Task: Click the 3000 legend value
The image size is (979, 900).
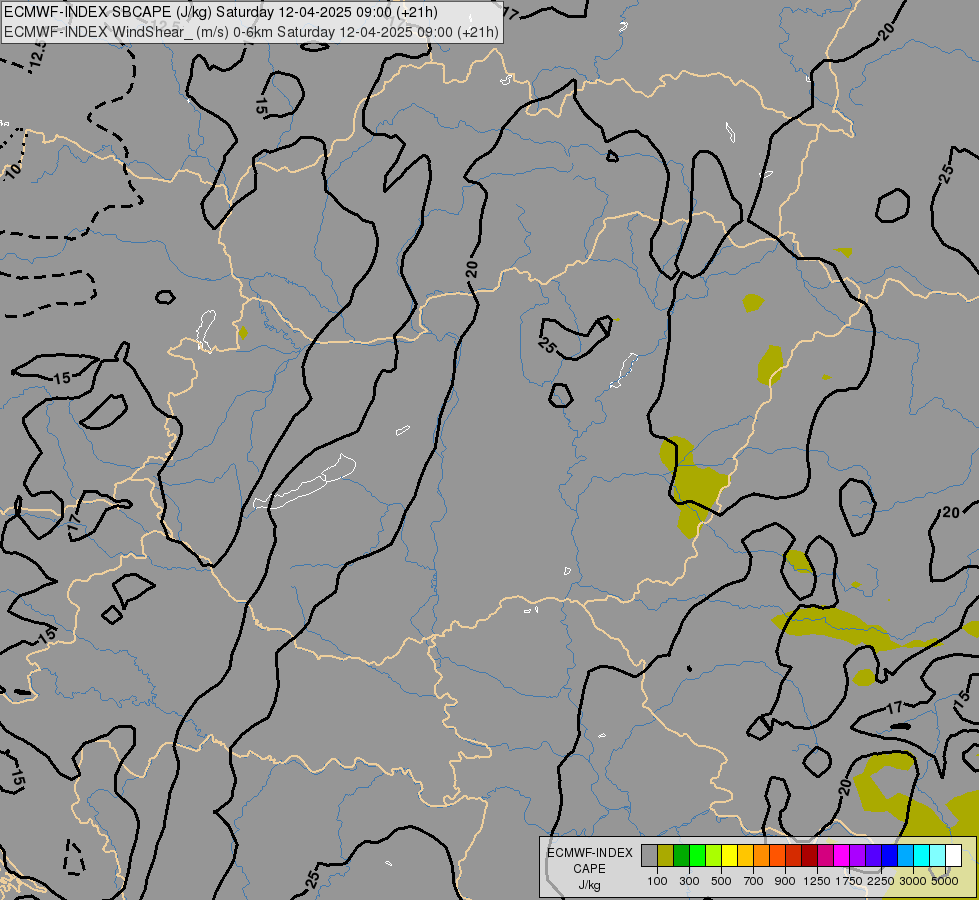Action: (913, 881)
